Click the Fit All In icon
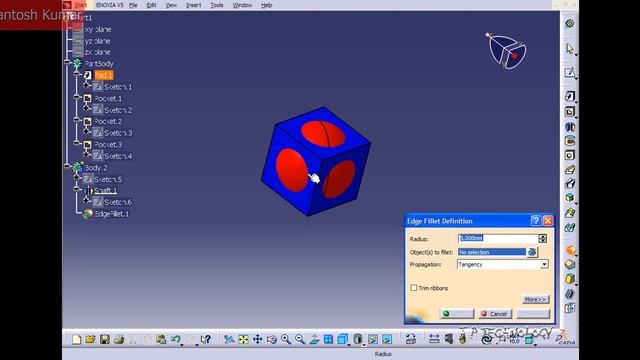The width and height of the screenshot is (640, 360). pos(243,339)
